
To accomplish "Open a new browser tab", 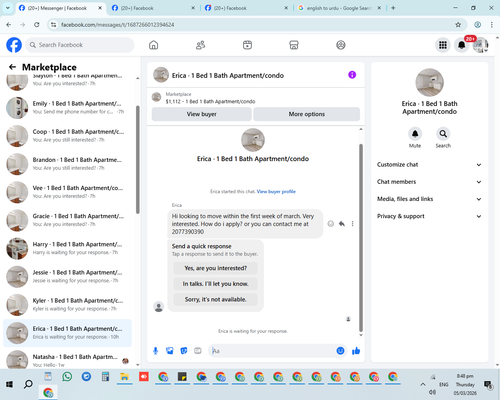I will pyautogui.click(x=393, y=8).
